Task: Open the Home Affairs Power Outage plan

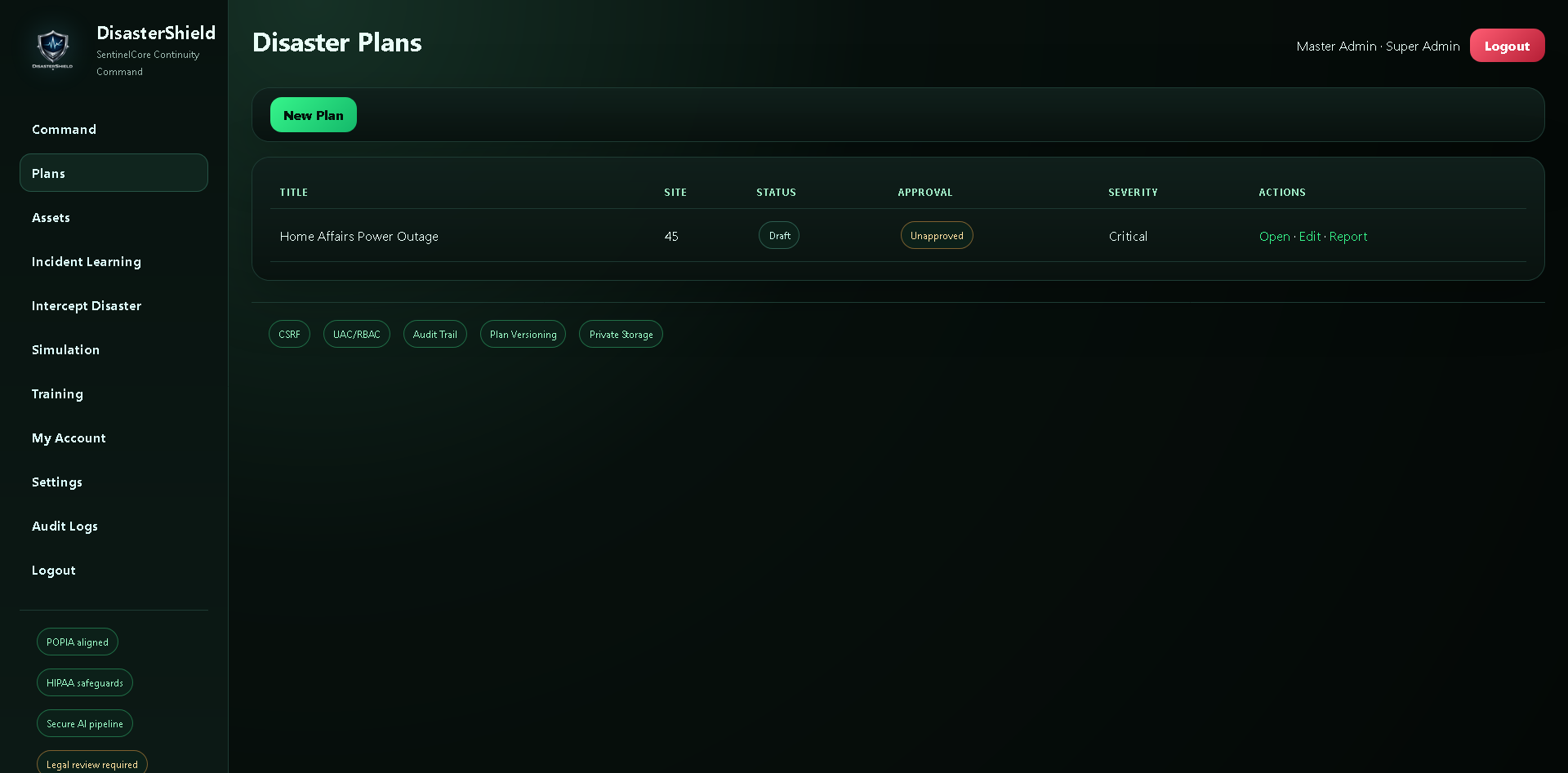Action: click(1274, 236)
